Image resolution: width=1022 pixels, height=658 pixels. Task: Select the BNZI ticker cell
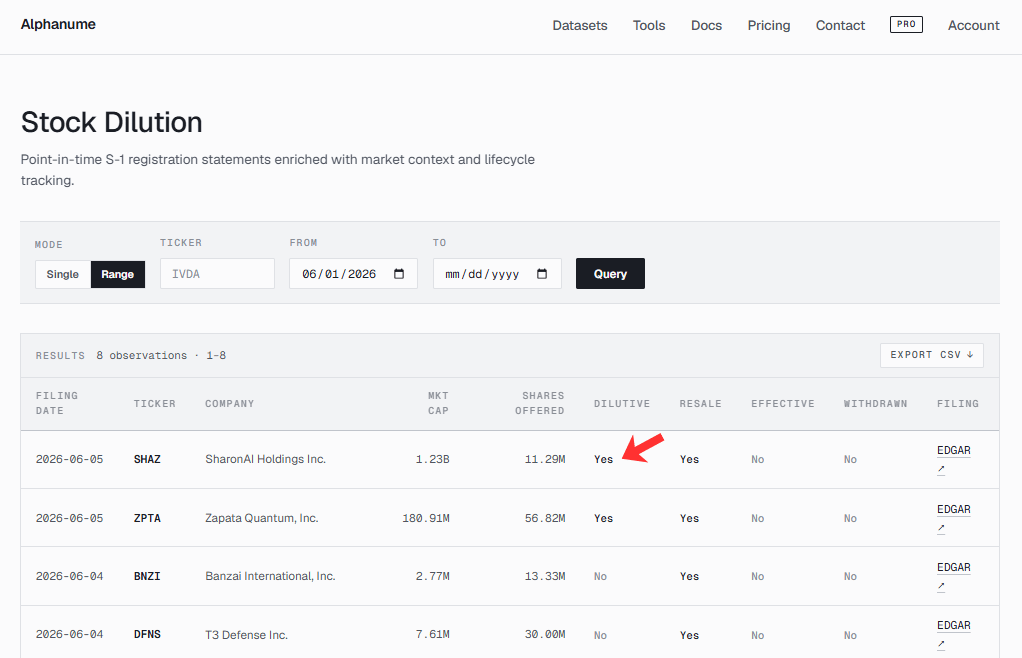click(147, 577)
